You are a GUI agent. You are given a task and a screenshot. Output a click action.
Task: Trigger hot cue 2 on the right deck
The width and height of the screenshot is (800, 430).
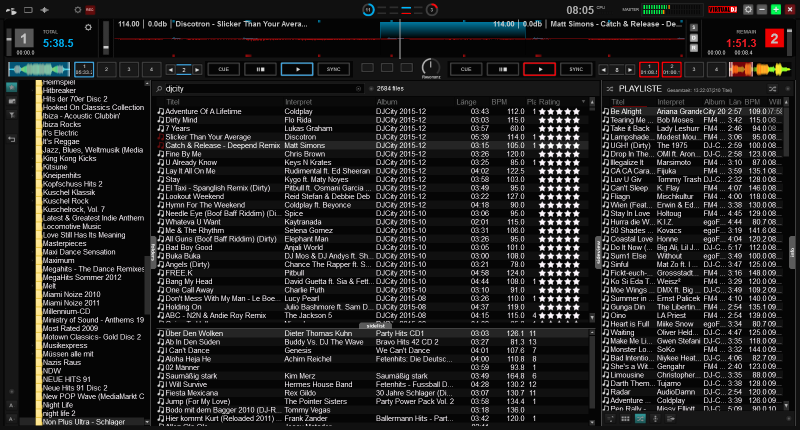pos(671,69)
